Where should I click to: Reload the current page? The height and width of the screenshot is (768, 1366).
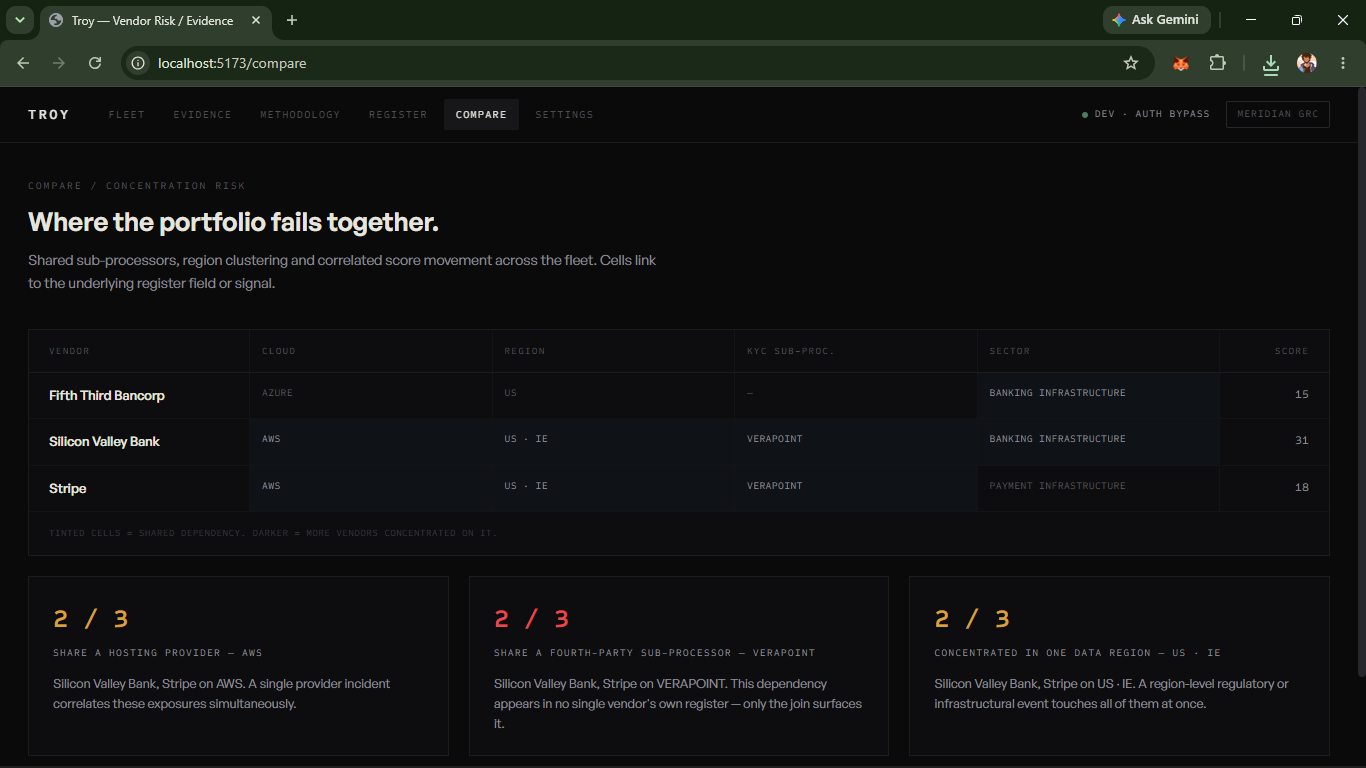pyautogui.click(x=95, y=63)
